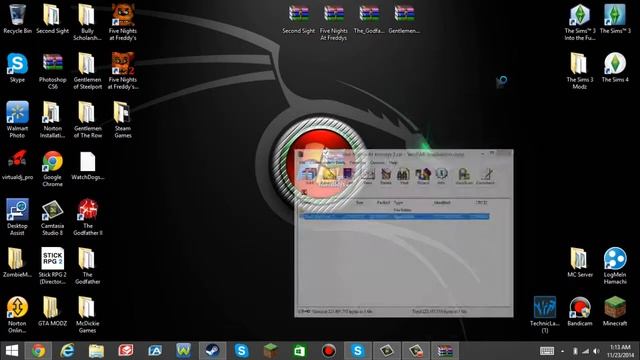Select the Camtasia Studio 8 desktop icon
This screenshot has width=640, height=360.
click(x=53, y=217)
